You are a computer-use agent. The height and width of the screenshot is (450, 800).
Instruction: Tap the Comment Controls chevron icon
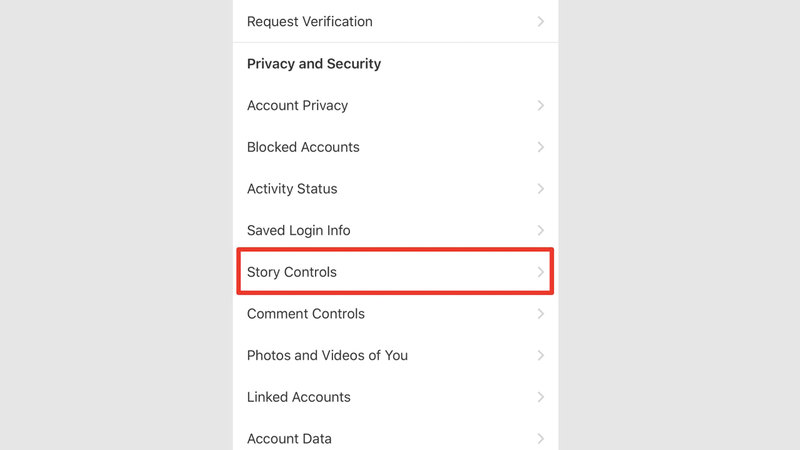540,314
